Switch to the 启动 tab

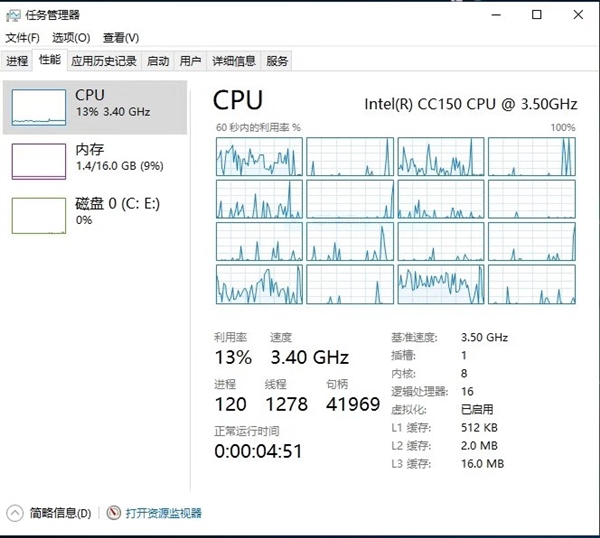(x=158, y=61)
